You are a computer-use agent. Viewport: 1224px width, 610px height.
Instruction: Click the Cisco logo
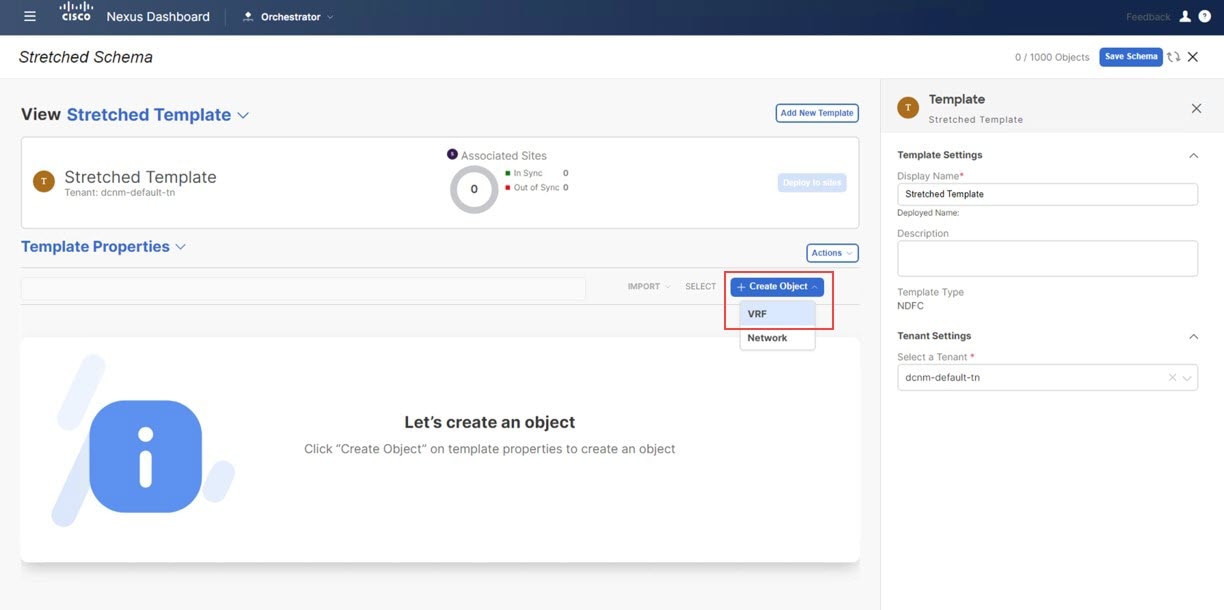coord(75,12)
